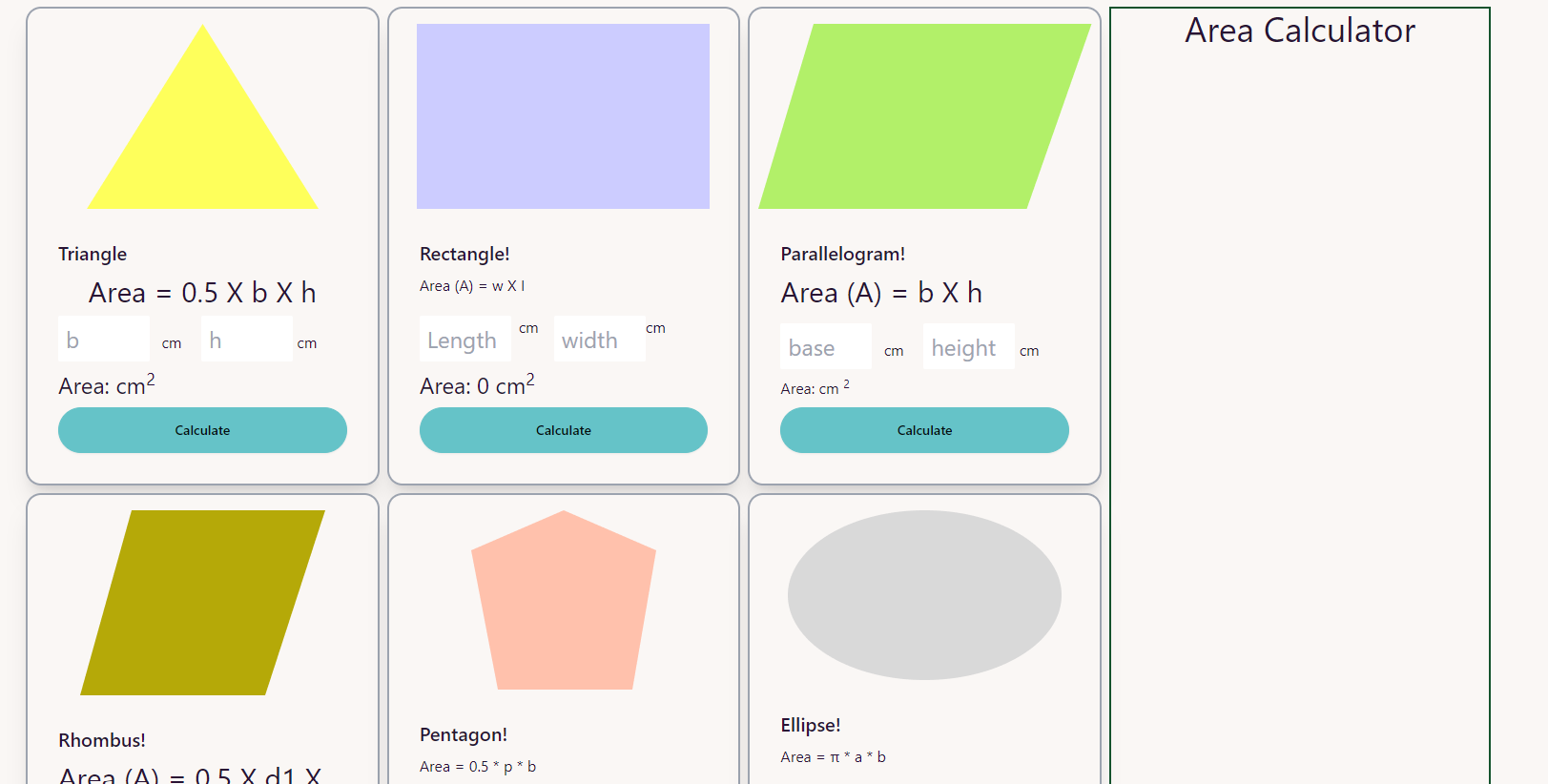
Task: Click the rectangle width input
Action: tap(599, 340)
